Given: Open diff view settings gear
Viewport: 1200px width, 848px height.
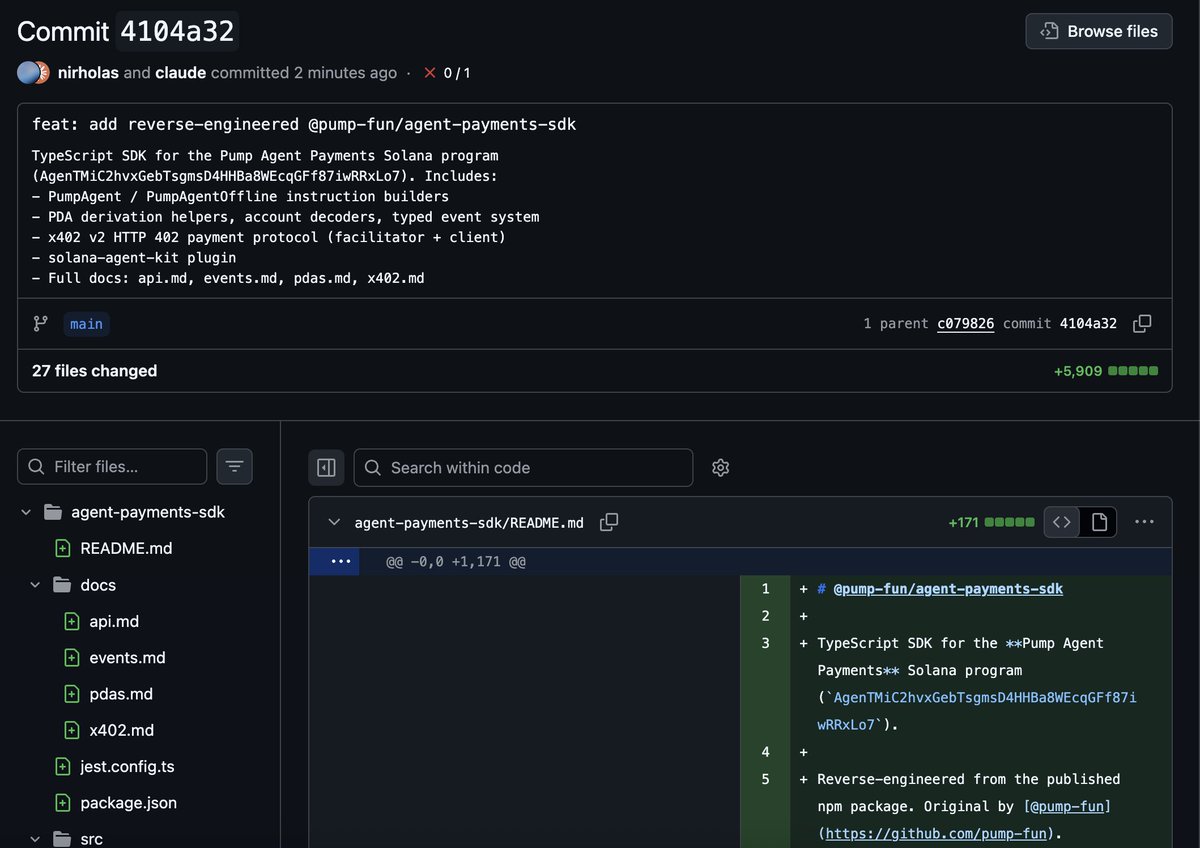Looking at the screenshot, I should click(x=720, y=467).
